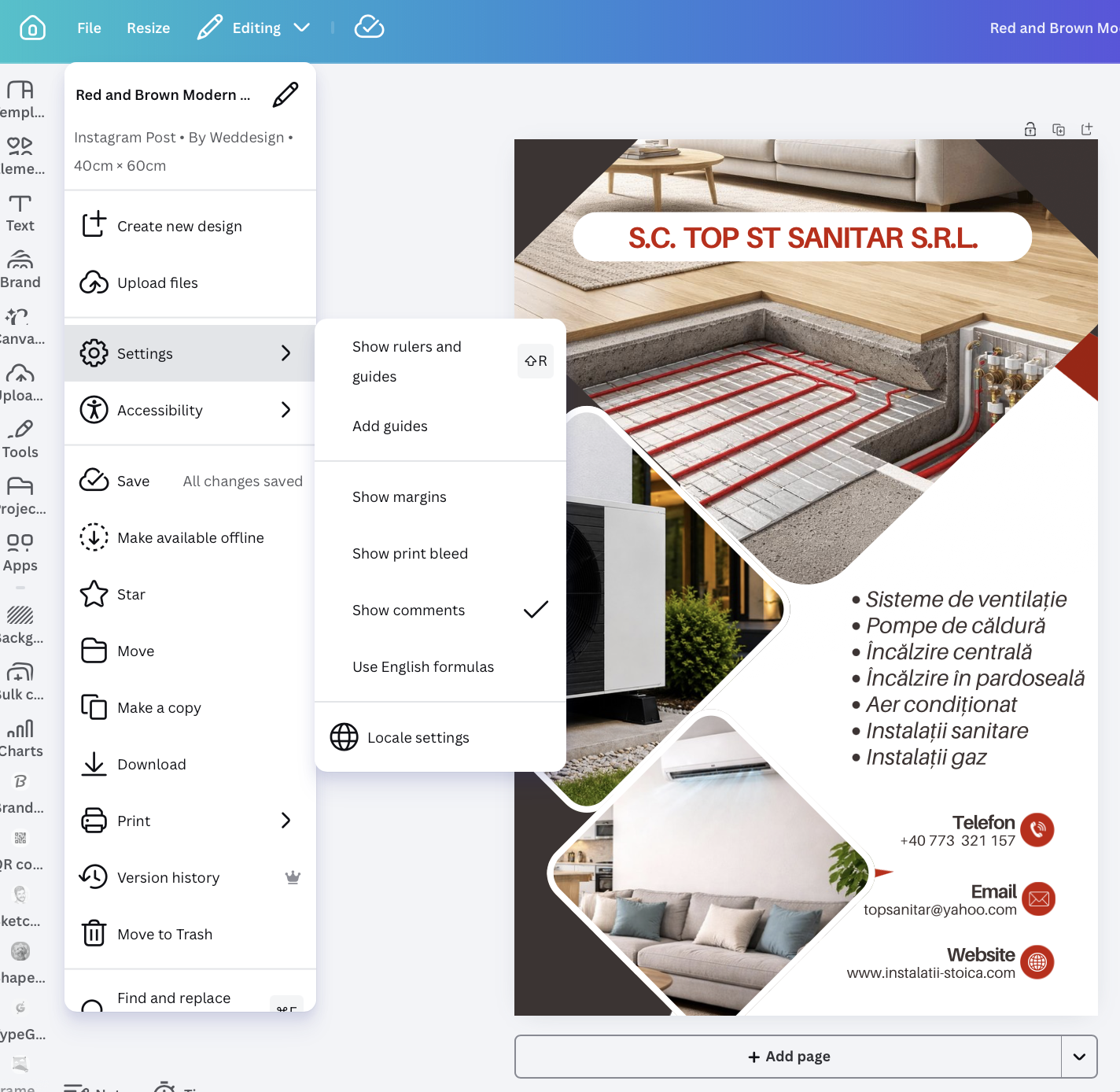Open Locale settings
1120x1092 pixels.
[x=440, y=737]
